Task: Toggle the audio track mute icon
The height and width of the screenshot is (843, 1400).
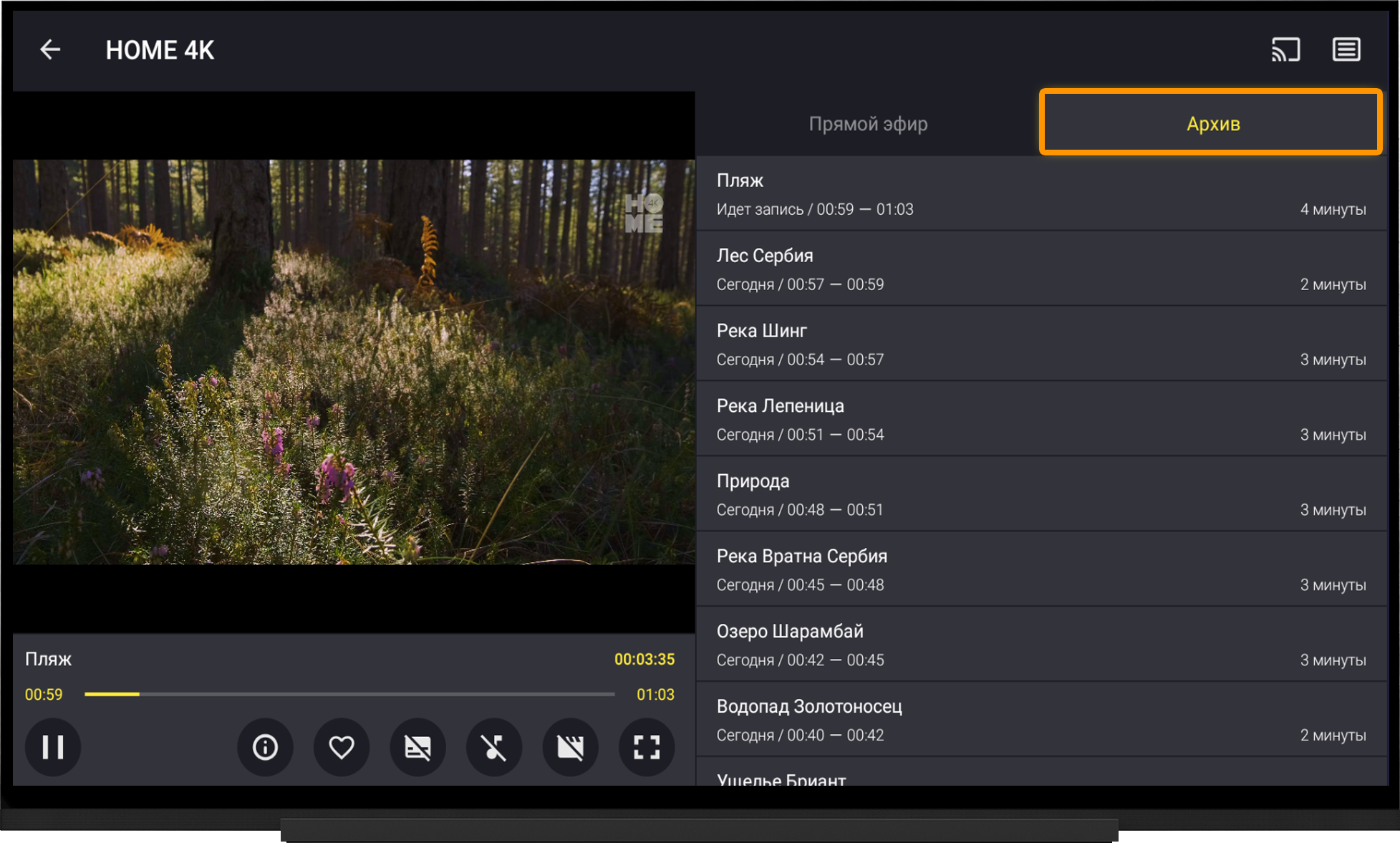Action: 494,747
